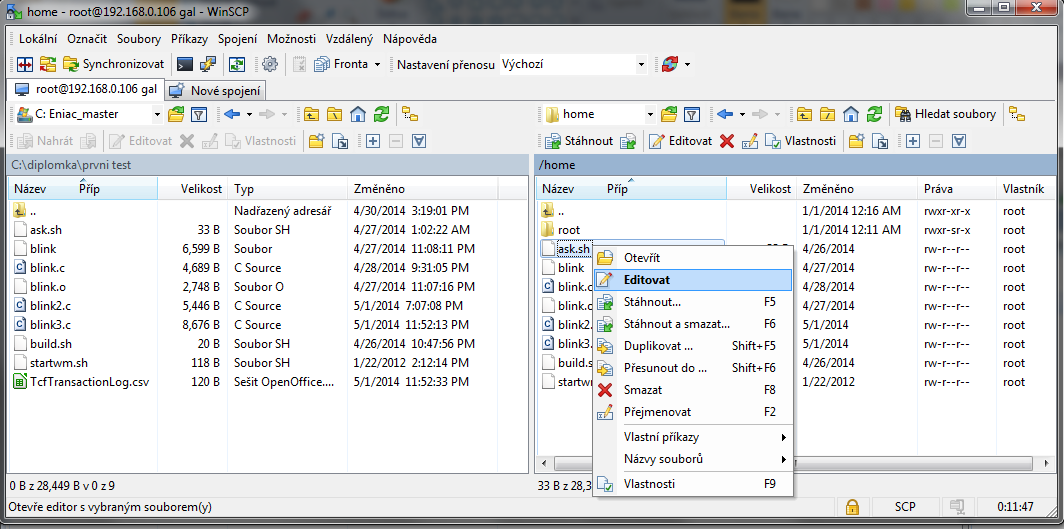Go back in the remote panel

click(725, 114)
